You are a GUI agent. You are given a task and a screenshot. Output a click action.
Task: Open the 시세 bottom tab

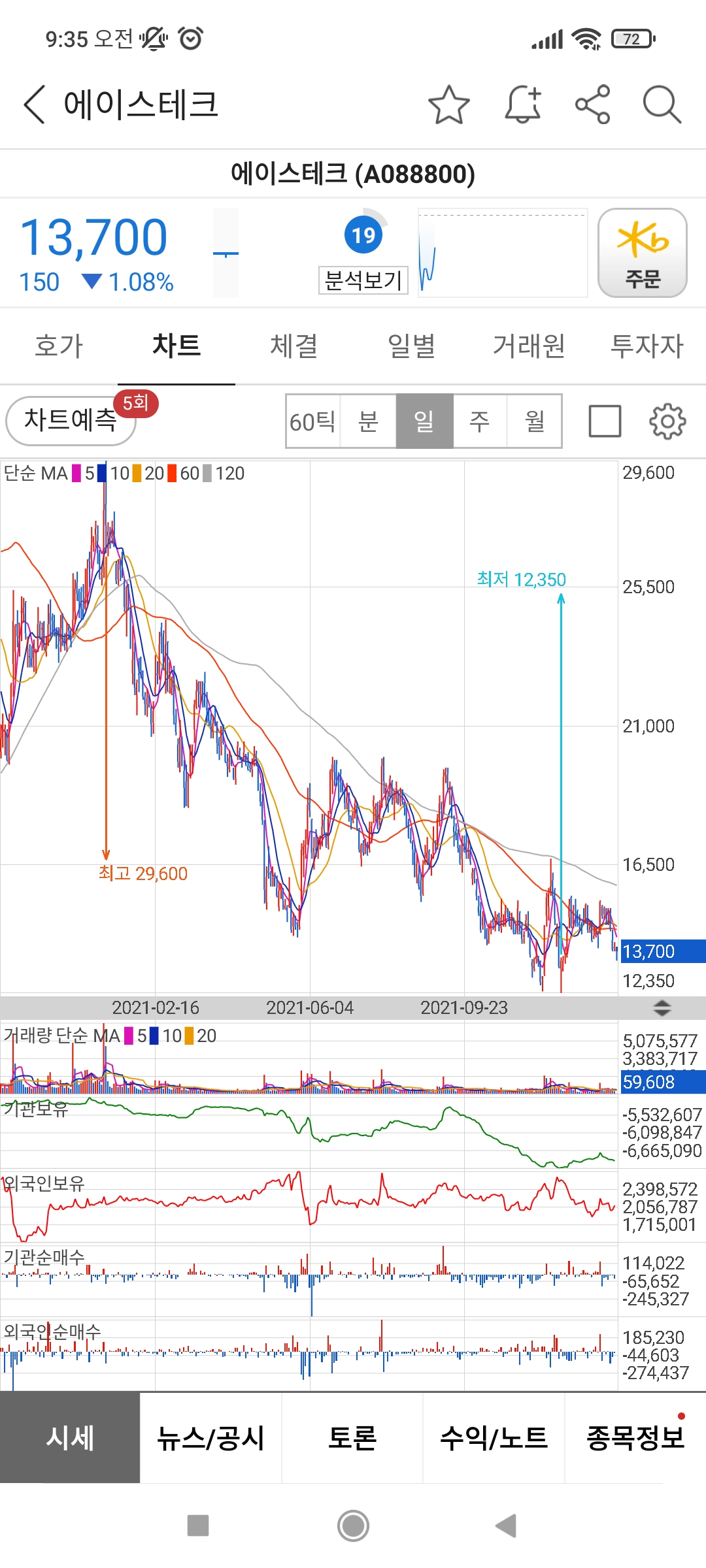click(70, 1437)
